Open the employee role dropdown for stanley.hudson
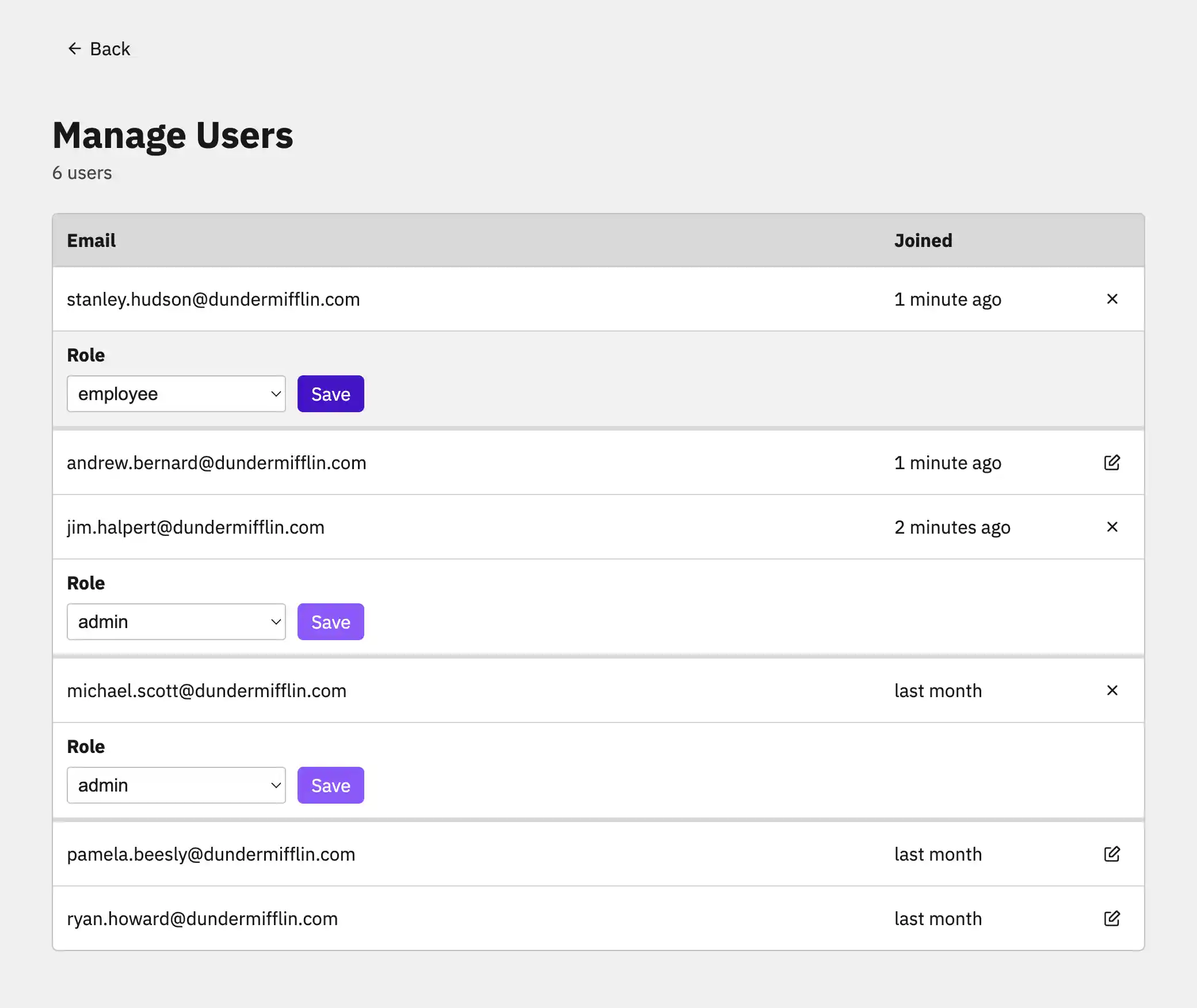 (176, 394)
